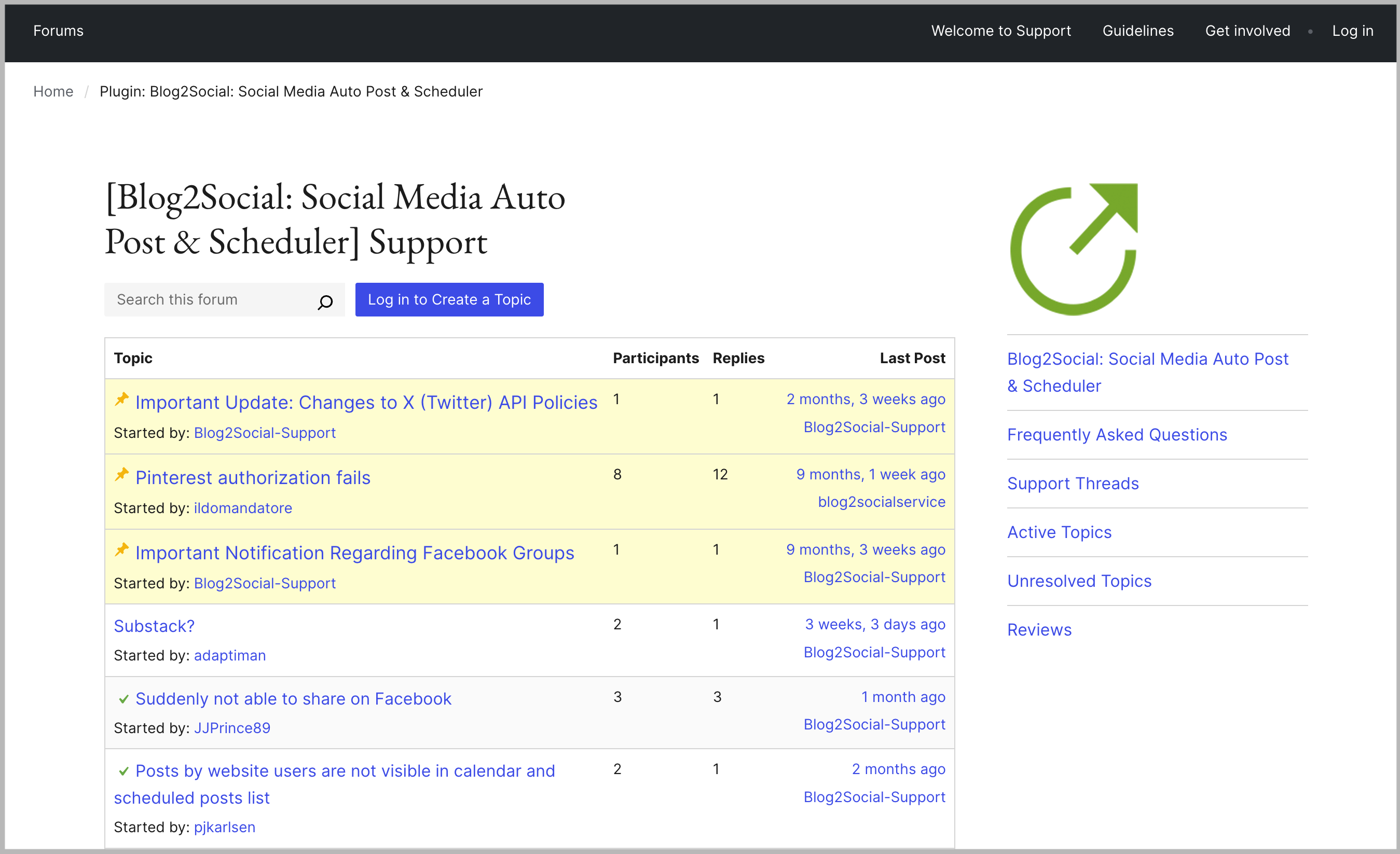Viewport: 1400px width, 854px height.
Task: Click replies count 12 for Pinterest topic
Action: (x=720, y=474)
